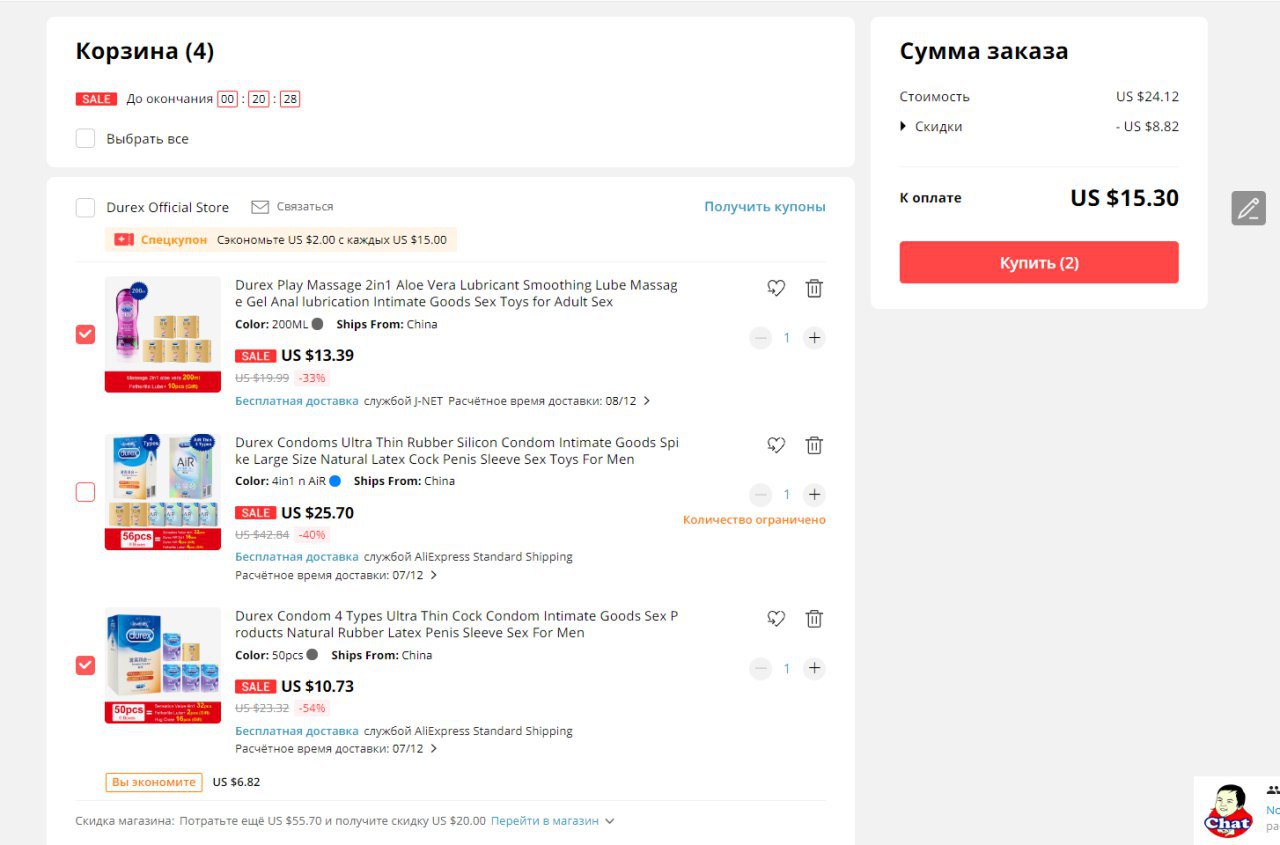Follow the Перейти в магазин link

(545, 821)
